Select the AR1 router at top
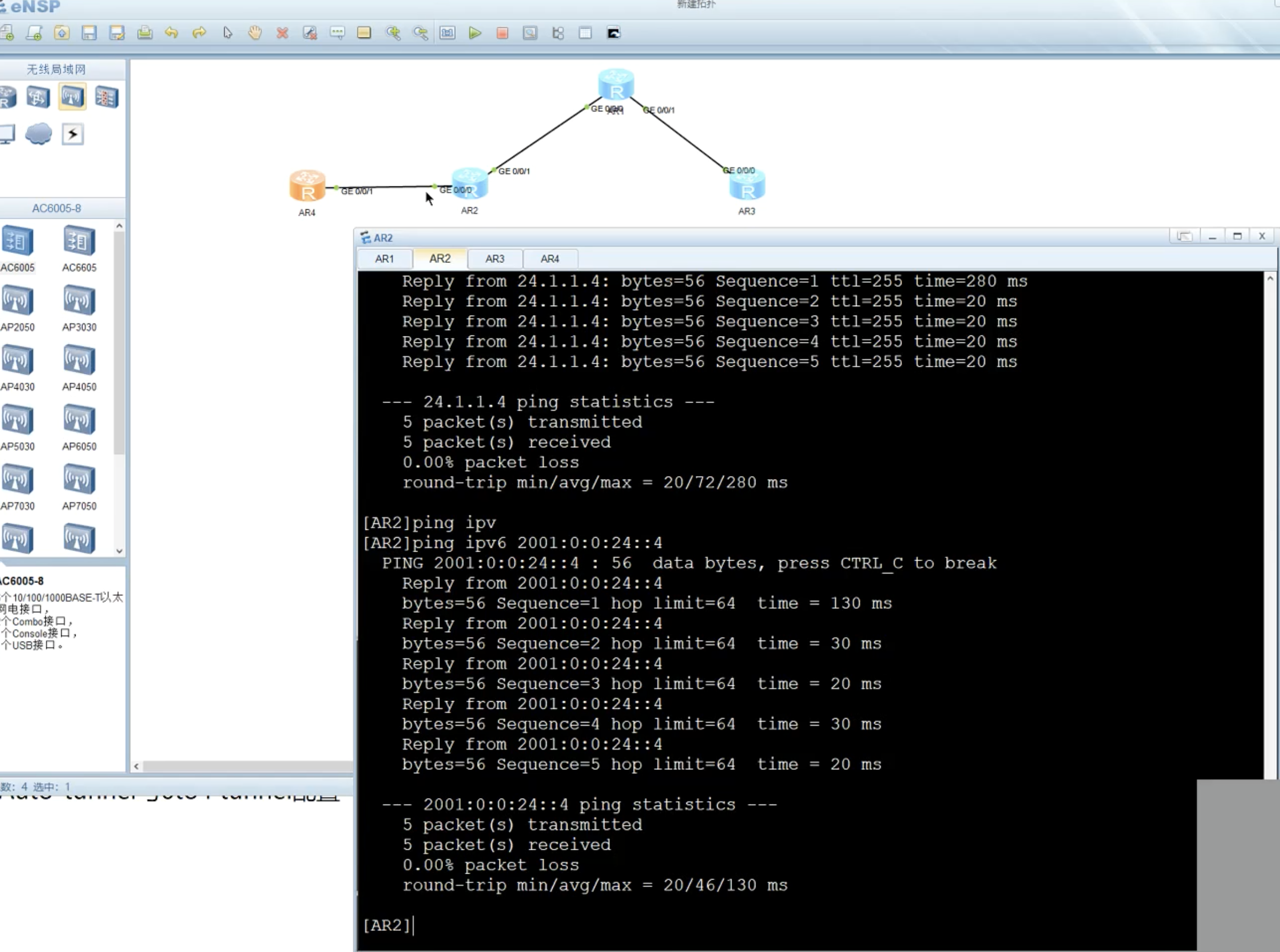 (616, 85)
